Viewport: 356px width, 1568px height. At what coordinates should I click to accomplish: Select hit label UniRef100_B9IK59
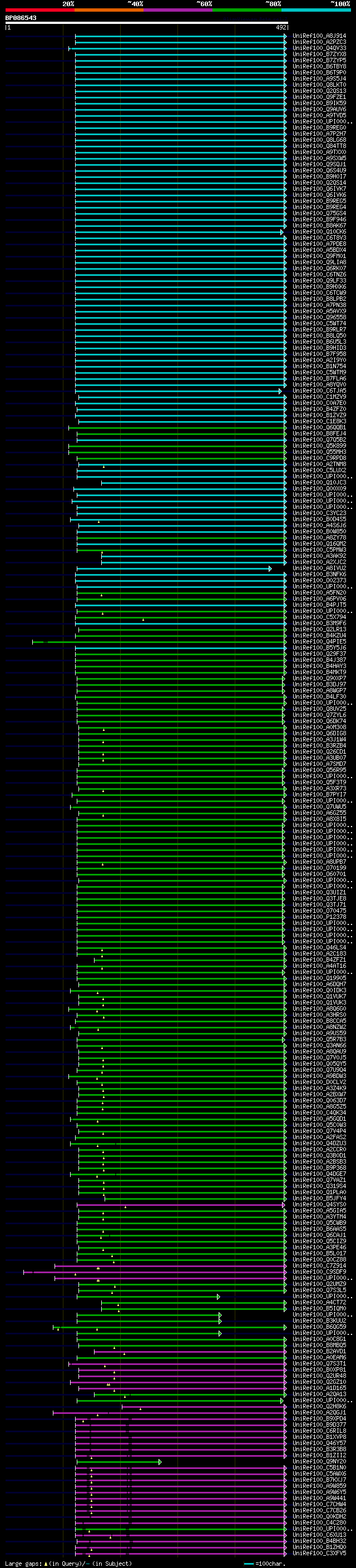319,103
